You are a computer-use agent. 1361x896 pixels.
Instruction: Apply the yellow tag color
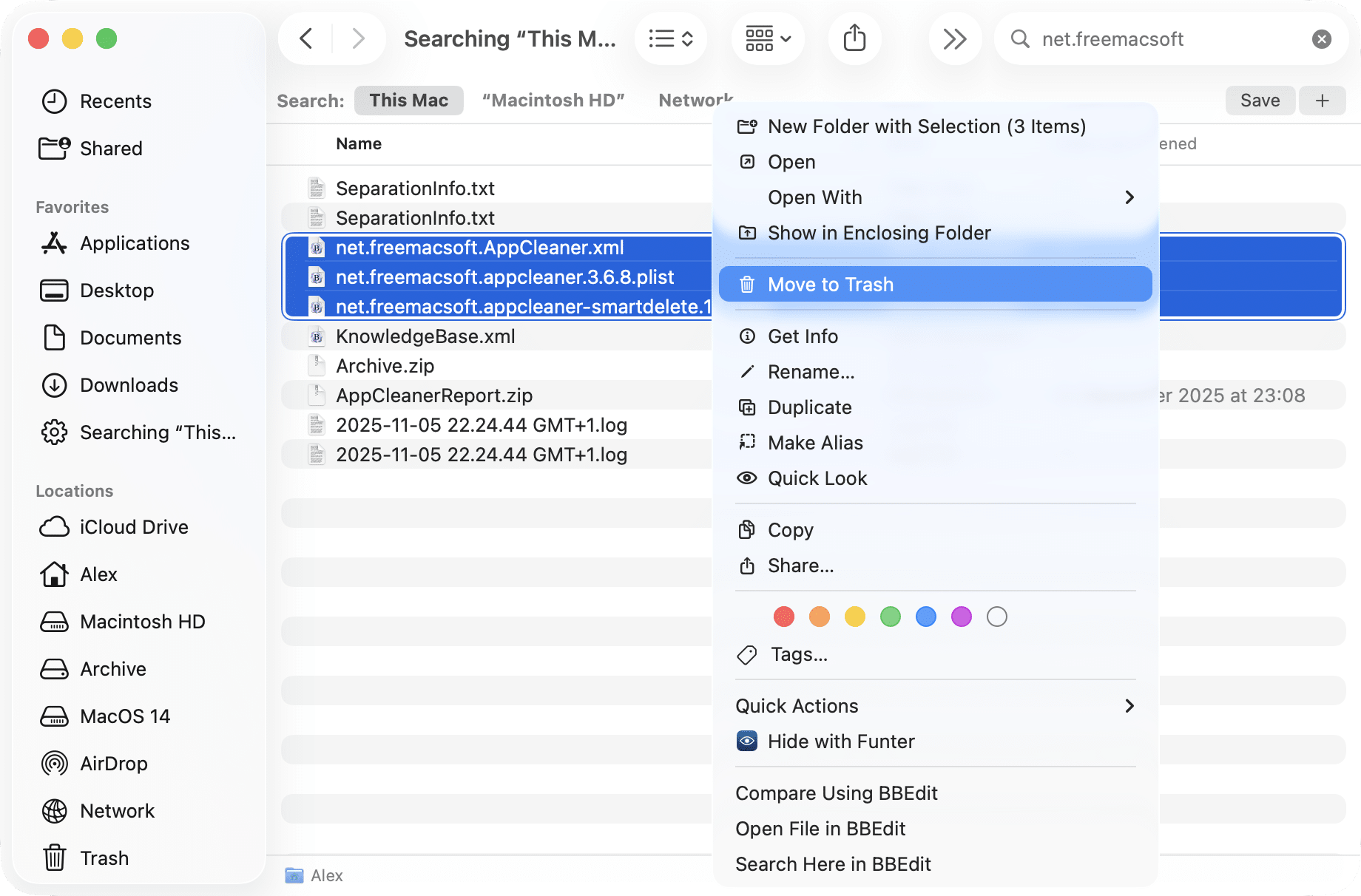[855, 617]
